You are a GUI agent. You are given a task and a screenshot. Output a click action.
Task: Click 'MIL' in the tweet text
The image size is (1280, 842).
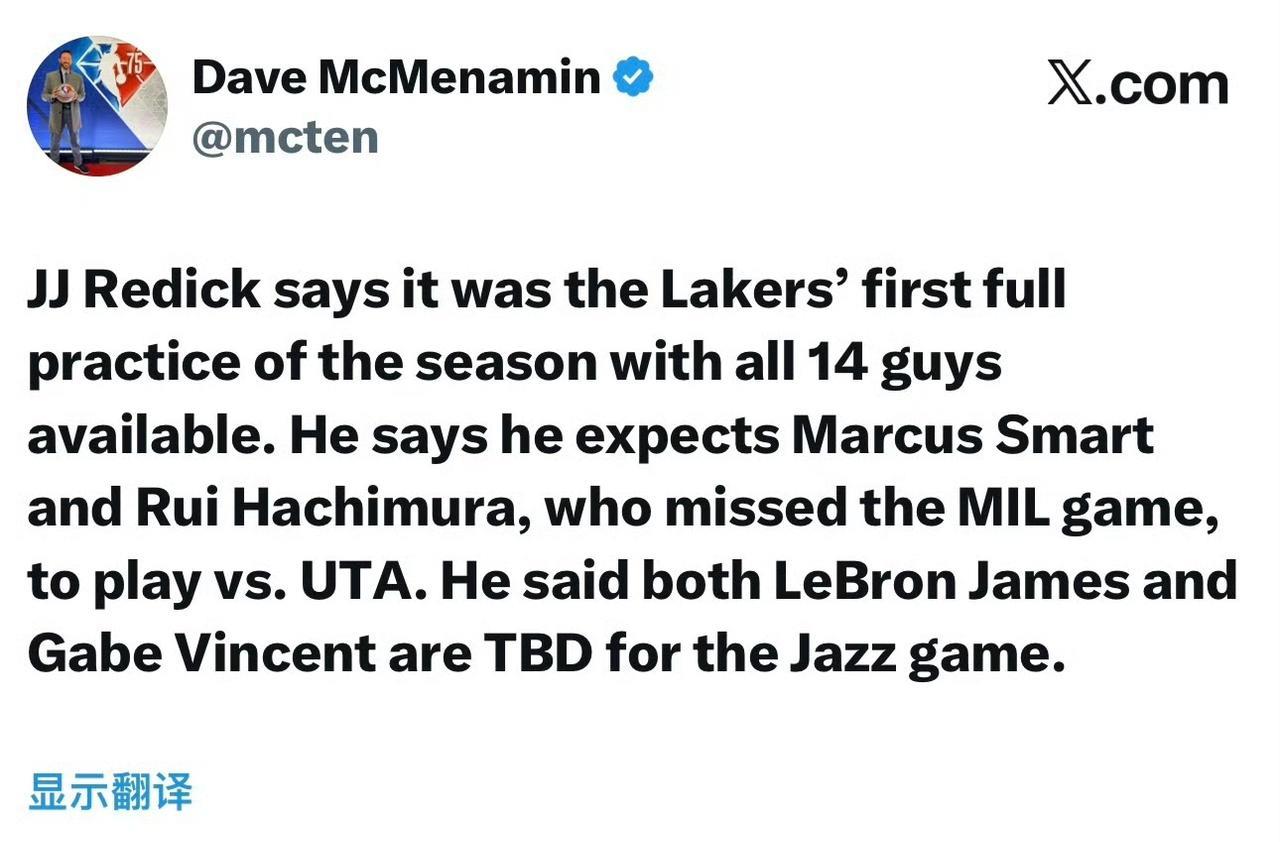1002,509
